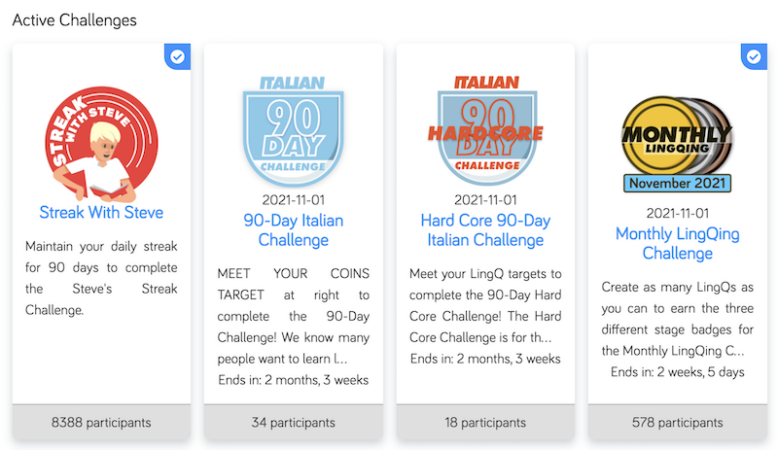Open the Streak With Steve link
Screen dimensions: 778x450
pyautogui.click(x=101, y=212)
